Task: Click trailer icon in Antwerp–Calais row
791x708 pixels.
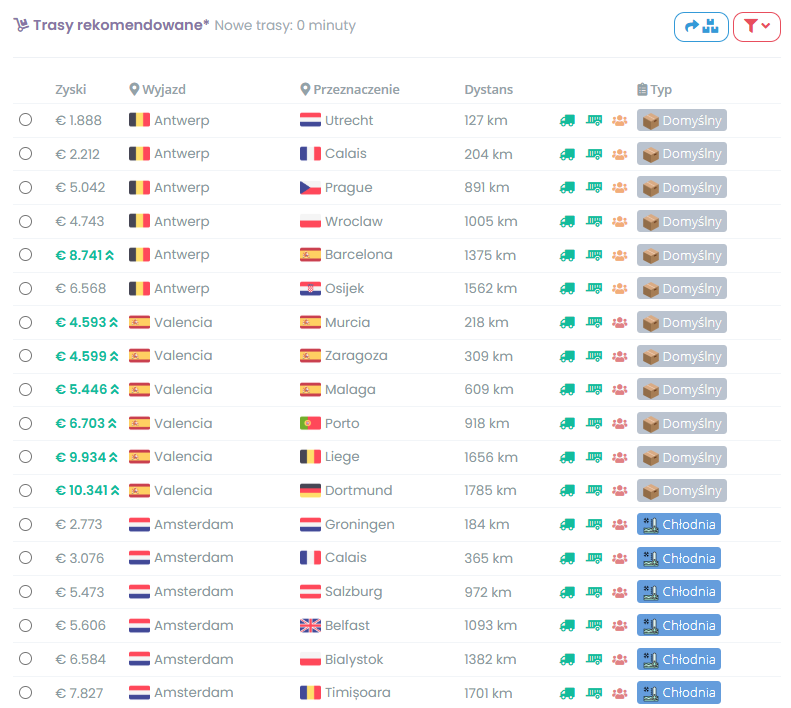Action: click(x=594, y=154)
